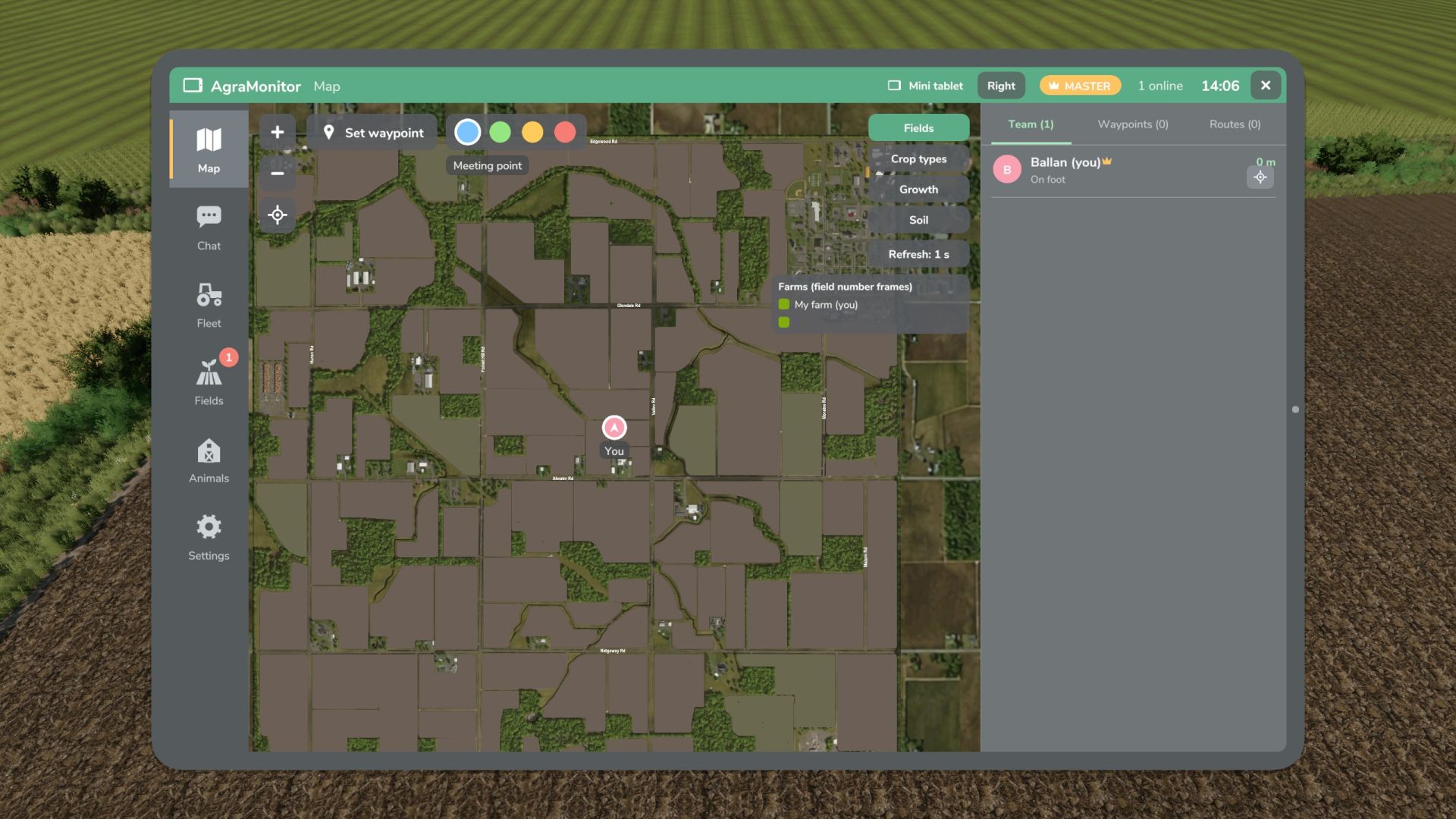Click the AgraMonitor tablet logo icon
The height and width of the screenshot is (819, 1456).
[x=193, y=86]
